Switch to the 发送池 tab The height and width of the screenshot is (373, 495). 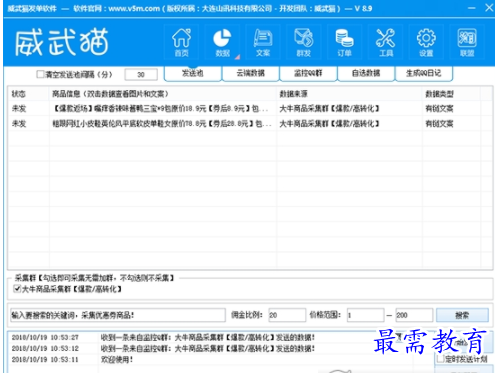pos(193,73)
